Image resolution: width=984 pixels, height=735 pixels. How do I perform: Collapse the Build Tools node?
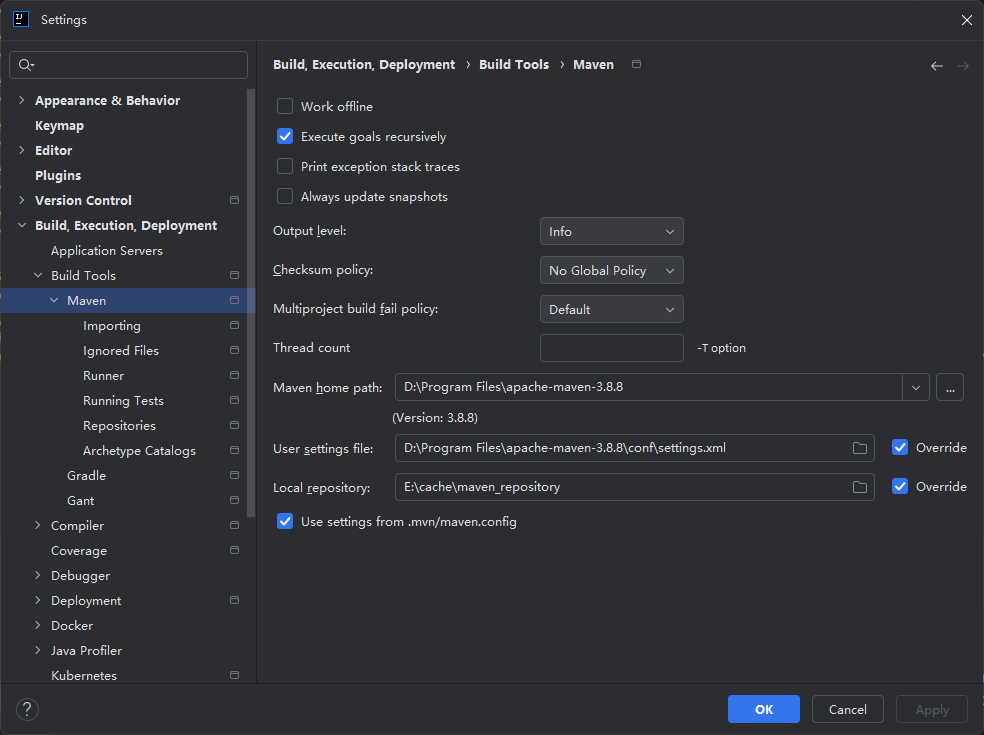(38, 275)
